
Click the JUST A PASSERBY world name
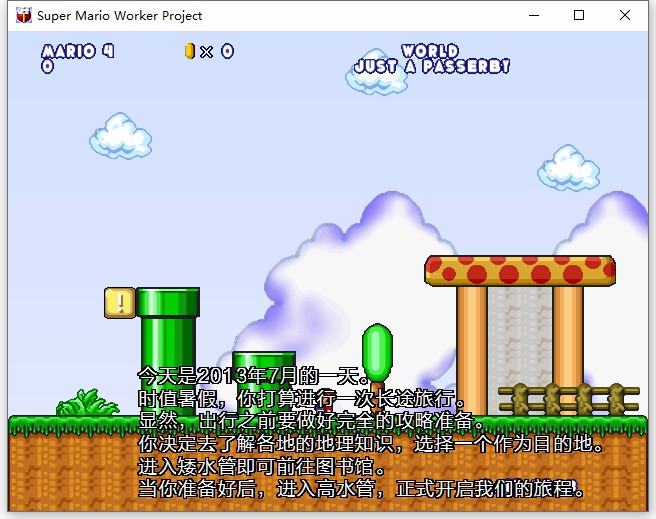tap(432, 66)
